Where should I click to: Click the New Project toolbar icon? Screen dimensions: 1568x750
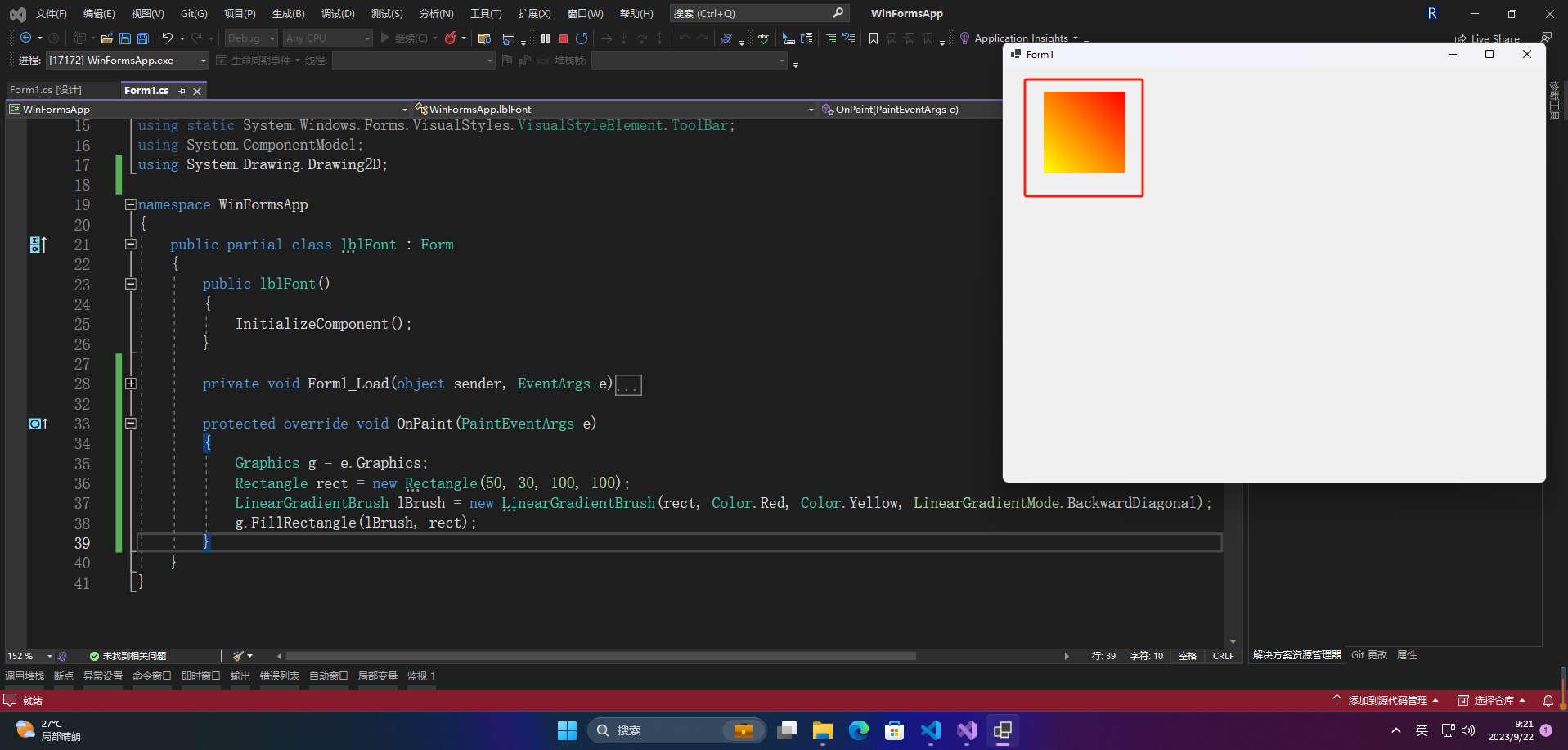click(79, 38)
